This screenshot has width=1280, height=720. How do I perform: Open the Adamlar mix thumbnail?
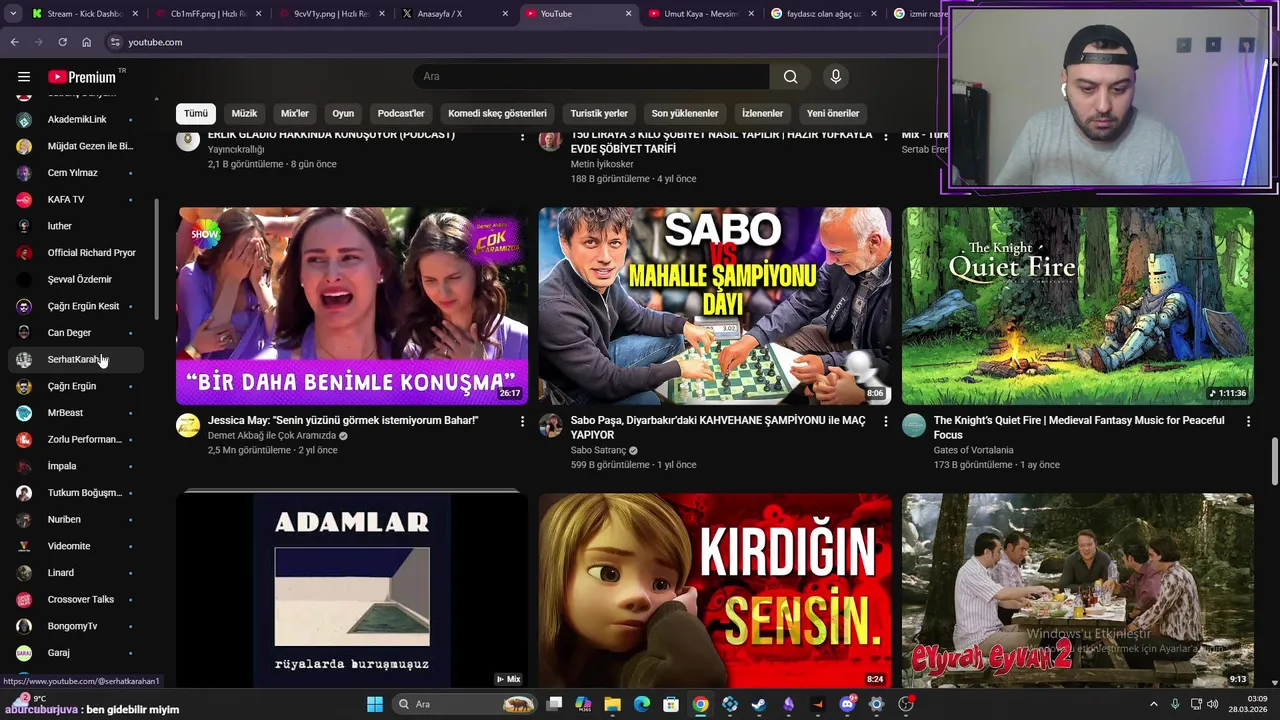tap(352, 589)
